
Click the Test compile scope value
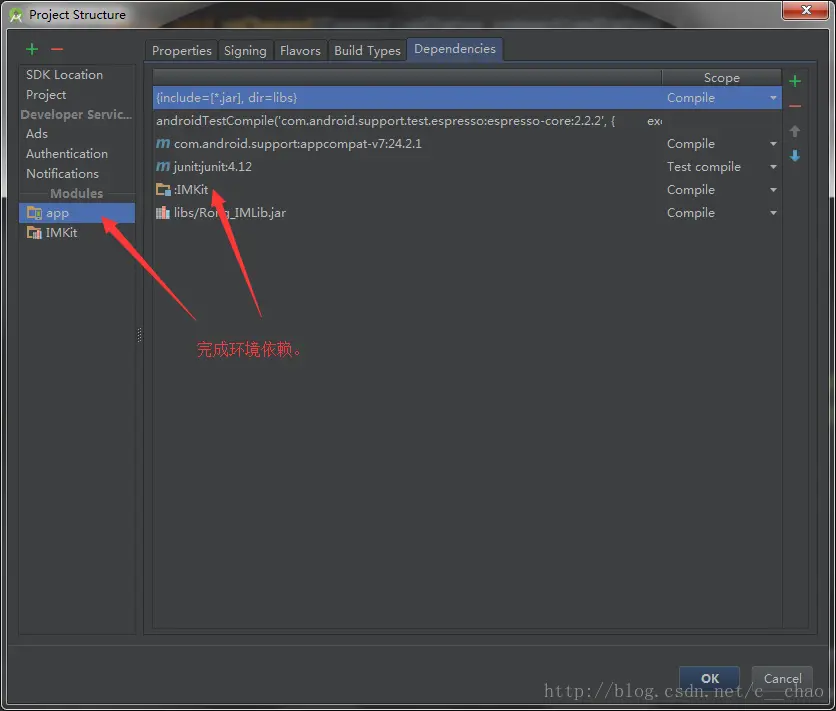[x=704, y=167]
